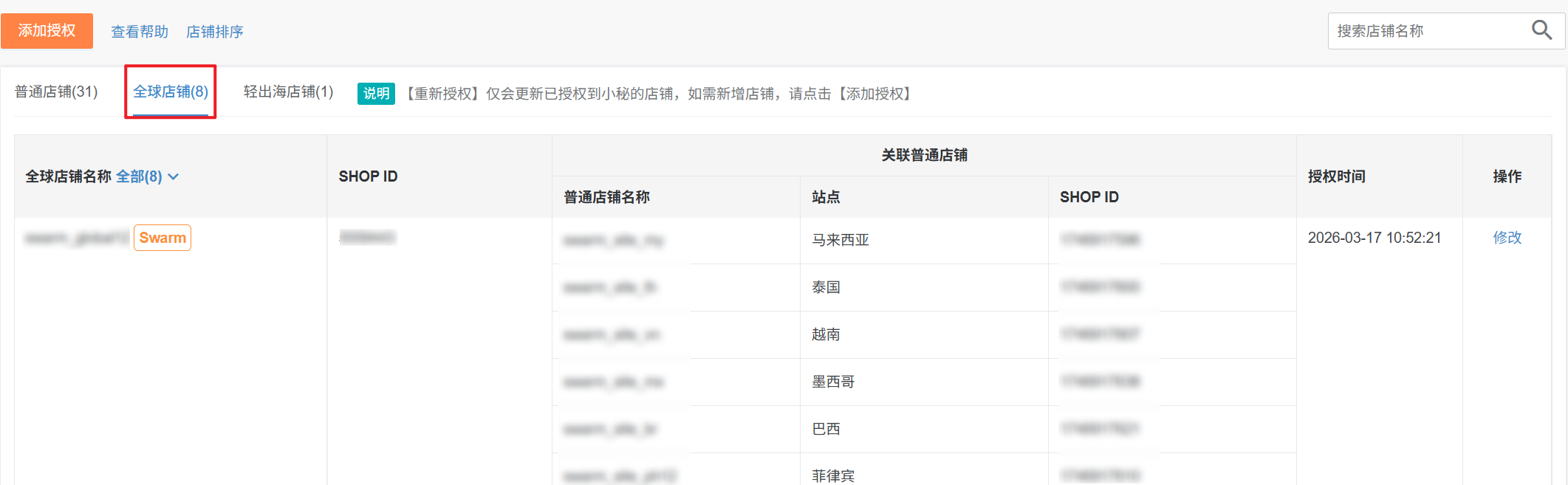This screenshot has width=1568, height=485.
Task: Click the 关联普通店铺 group header
Action: click(x=924, y=155)
